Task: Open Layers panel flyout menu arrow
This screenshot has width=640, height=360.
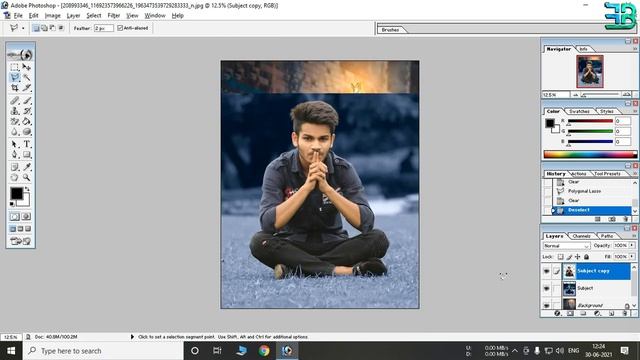Action: pos(635,236)
